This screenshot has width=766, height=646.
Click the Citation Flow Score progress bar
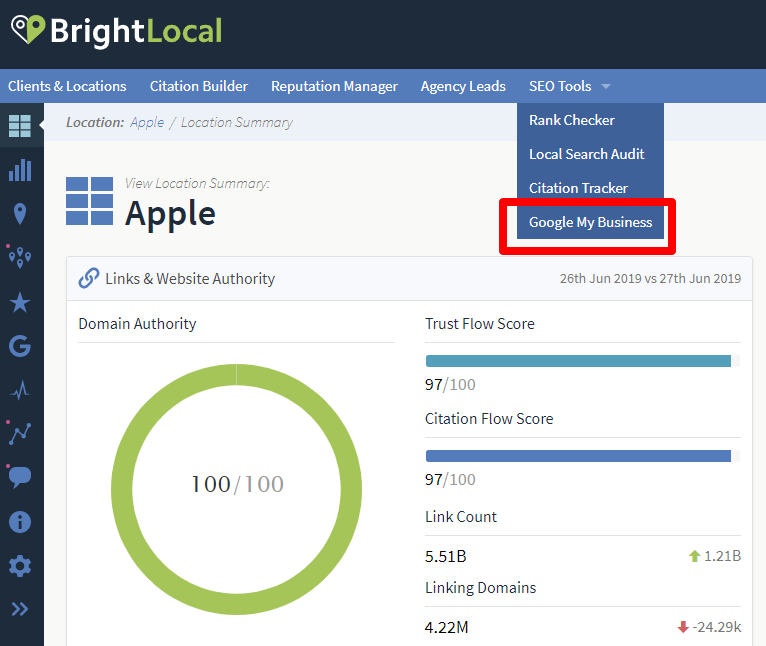(x=583, y=456)
